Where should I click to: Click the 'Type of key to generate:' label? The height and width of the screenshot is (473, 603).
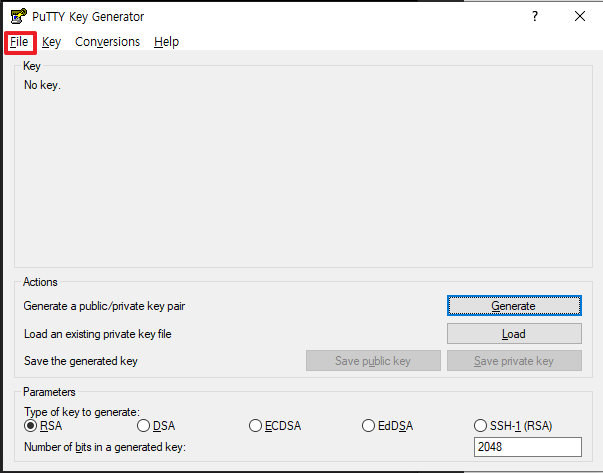pos(82,412)
